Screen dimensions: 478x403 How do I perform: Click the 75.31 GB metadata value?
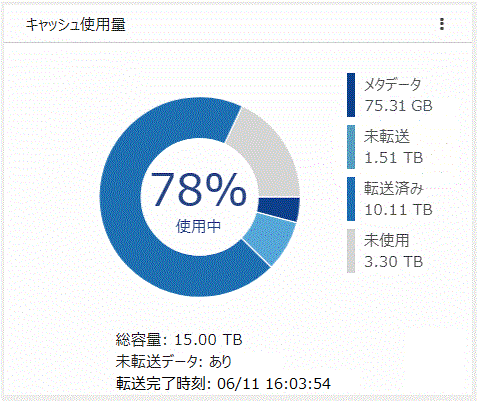click(x=398, y=106)
